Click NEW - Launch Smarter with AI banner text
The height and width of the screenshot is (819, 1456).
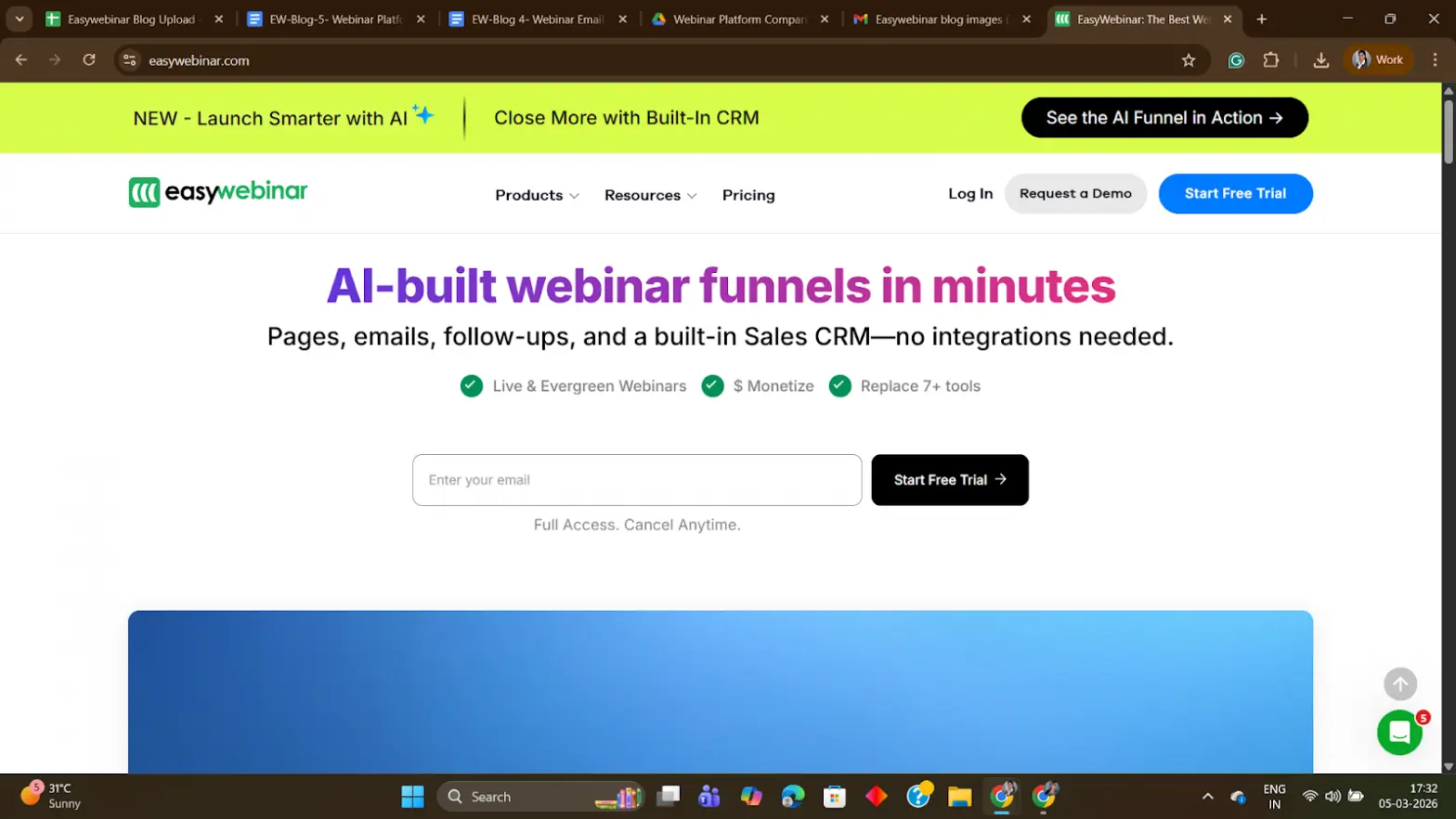[x=283, y=118]
